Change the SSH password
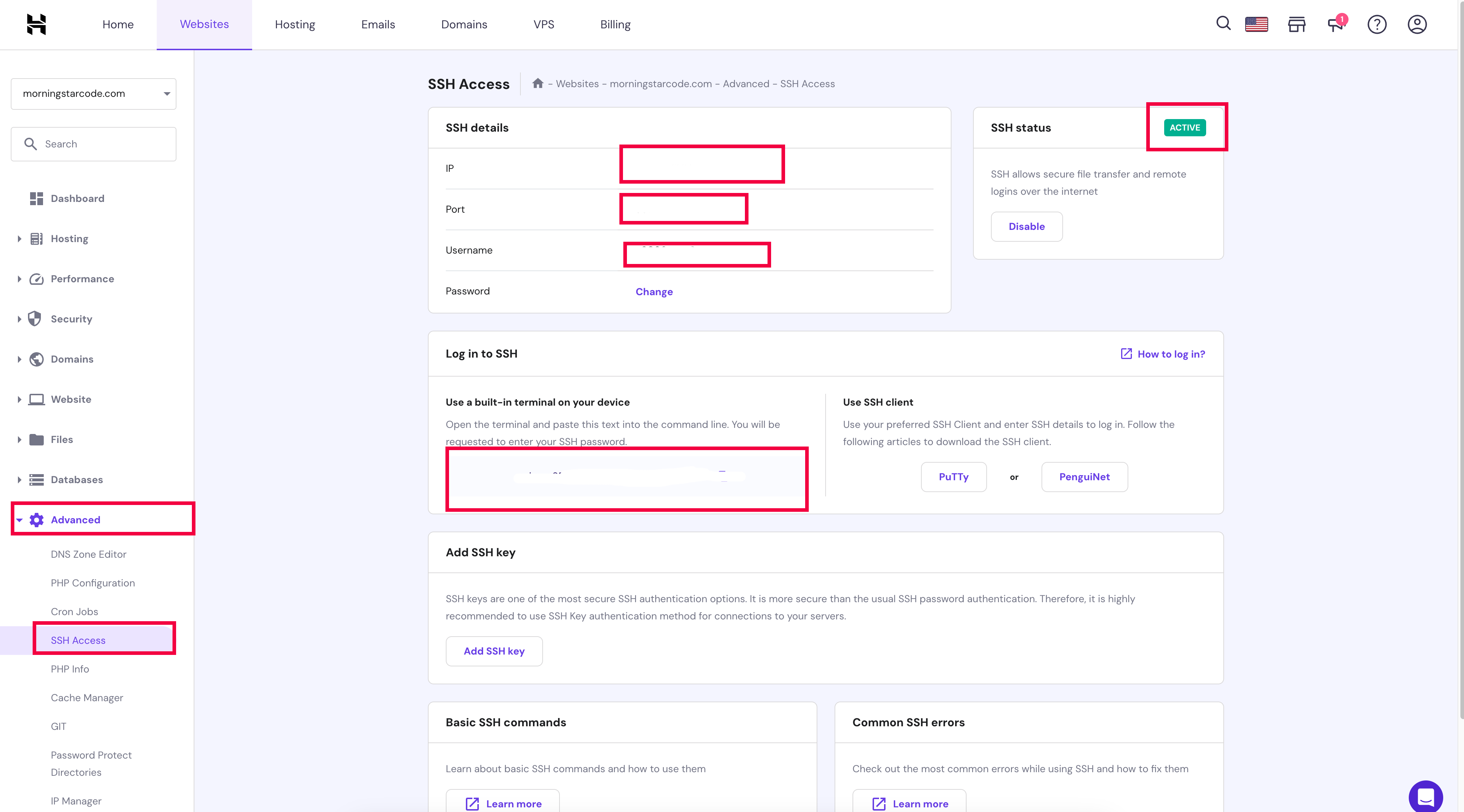This screenshot has height=812, width=1464. 654,292
